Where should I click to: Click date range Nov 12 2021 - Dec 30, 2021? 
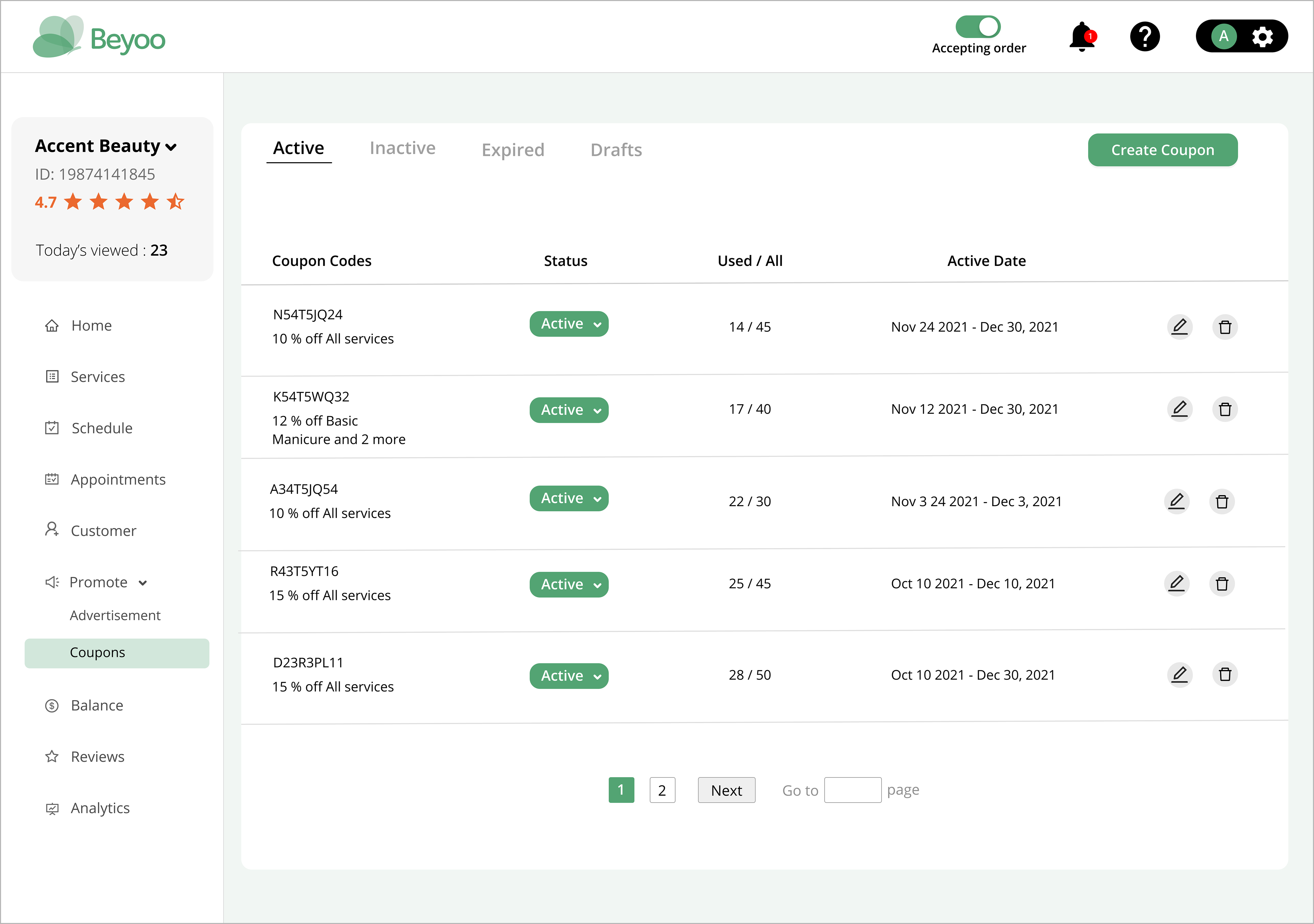[975, 409]
